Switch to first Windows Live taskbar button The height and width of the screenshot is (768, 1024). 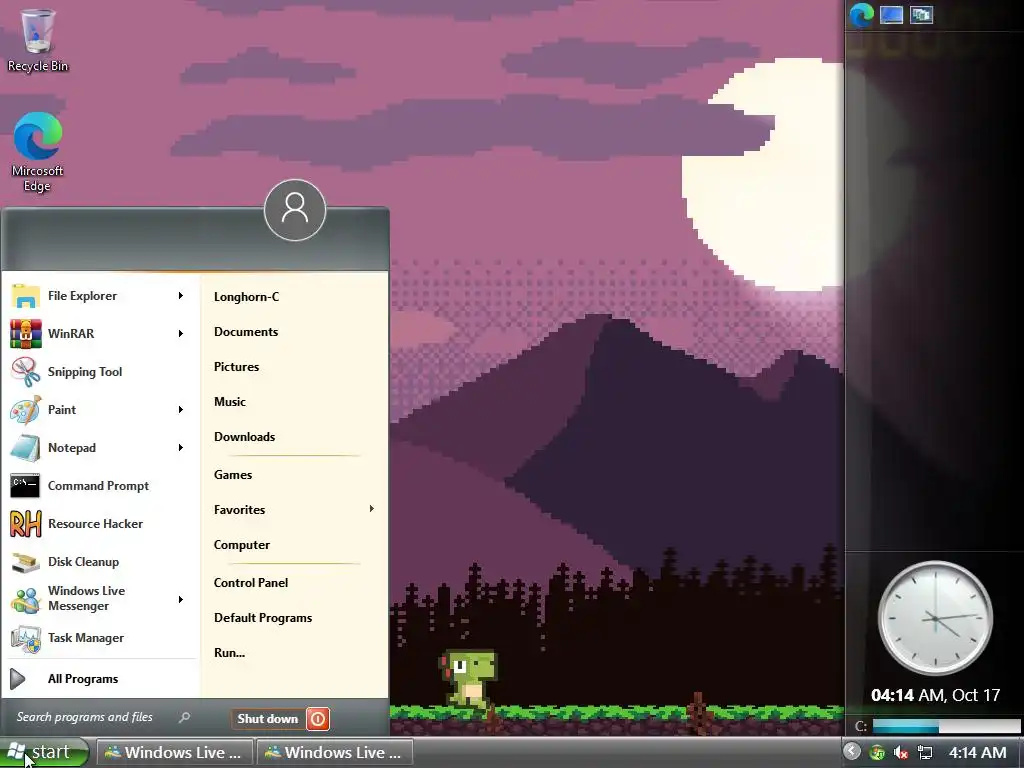click(174, 752)
